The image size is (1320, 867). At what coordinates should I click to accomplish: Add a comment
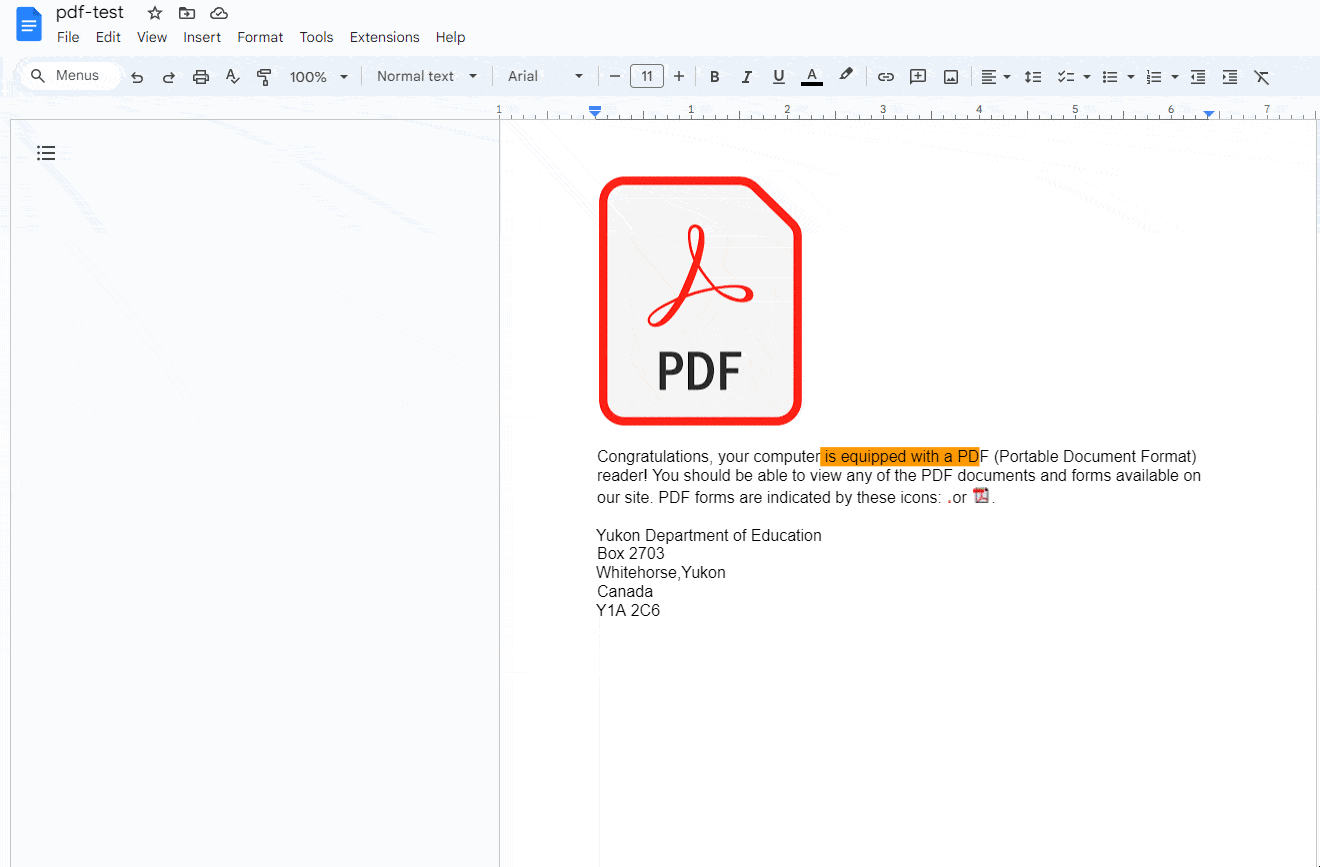click(918, 77)
